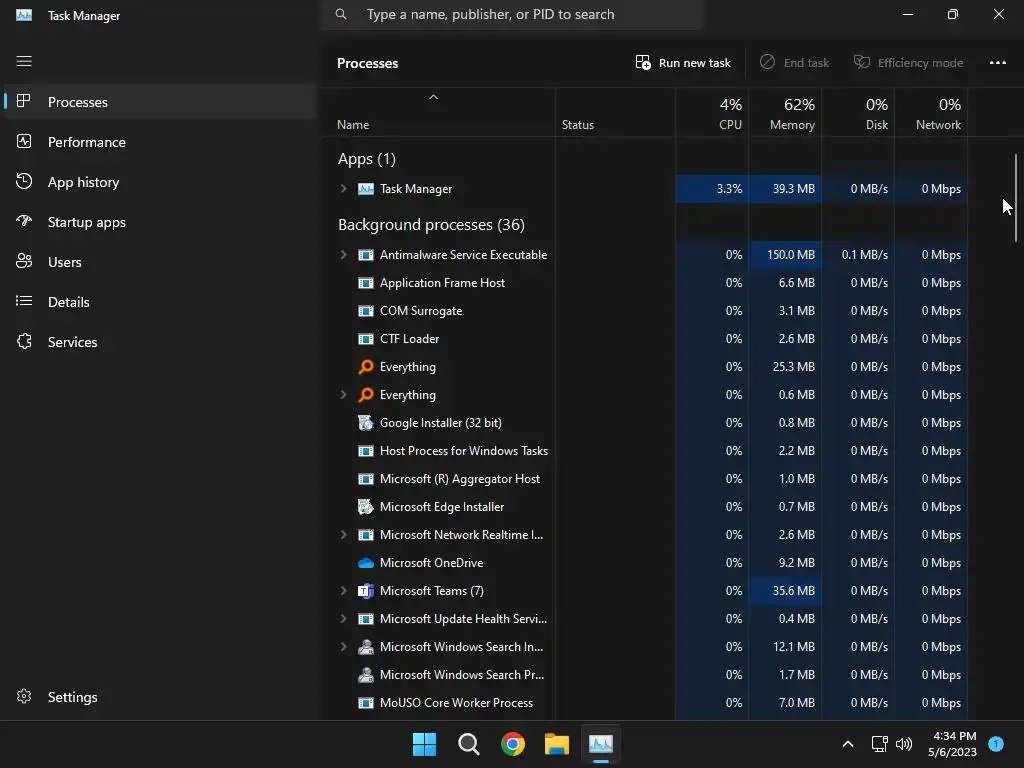Select Host Process for Windows Tasks
Screen dimensions: 1024x768
click(645, 451)
